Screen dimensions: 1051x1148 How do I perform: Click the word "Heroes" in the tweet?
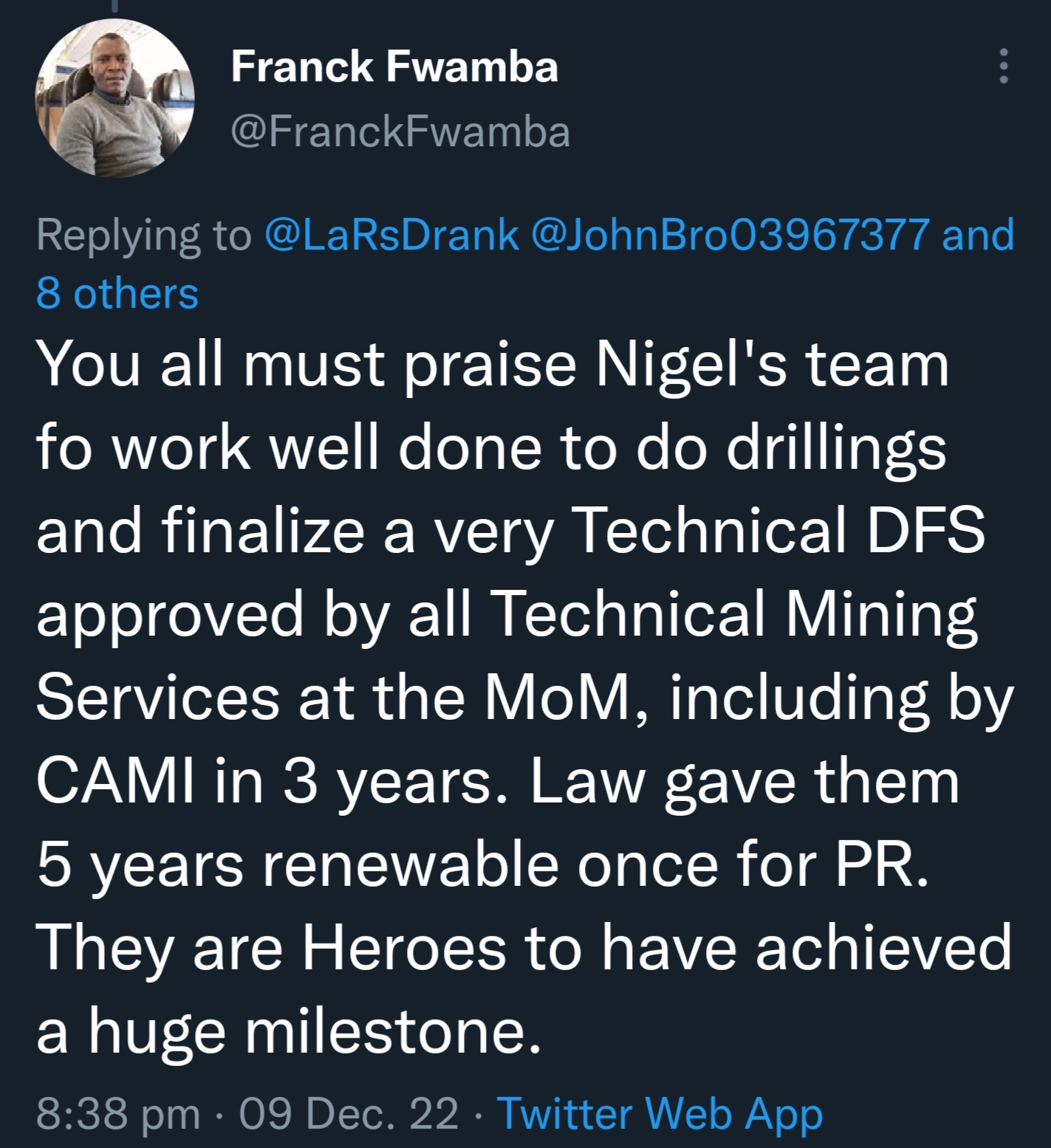(403, 948)
